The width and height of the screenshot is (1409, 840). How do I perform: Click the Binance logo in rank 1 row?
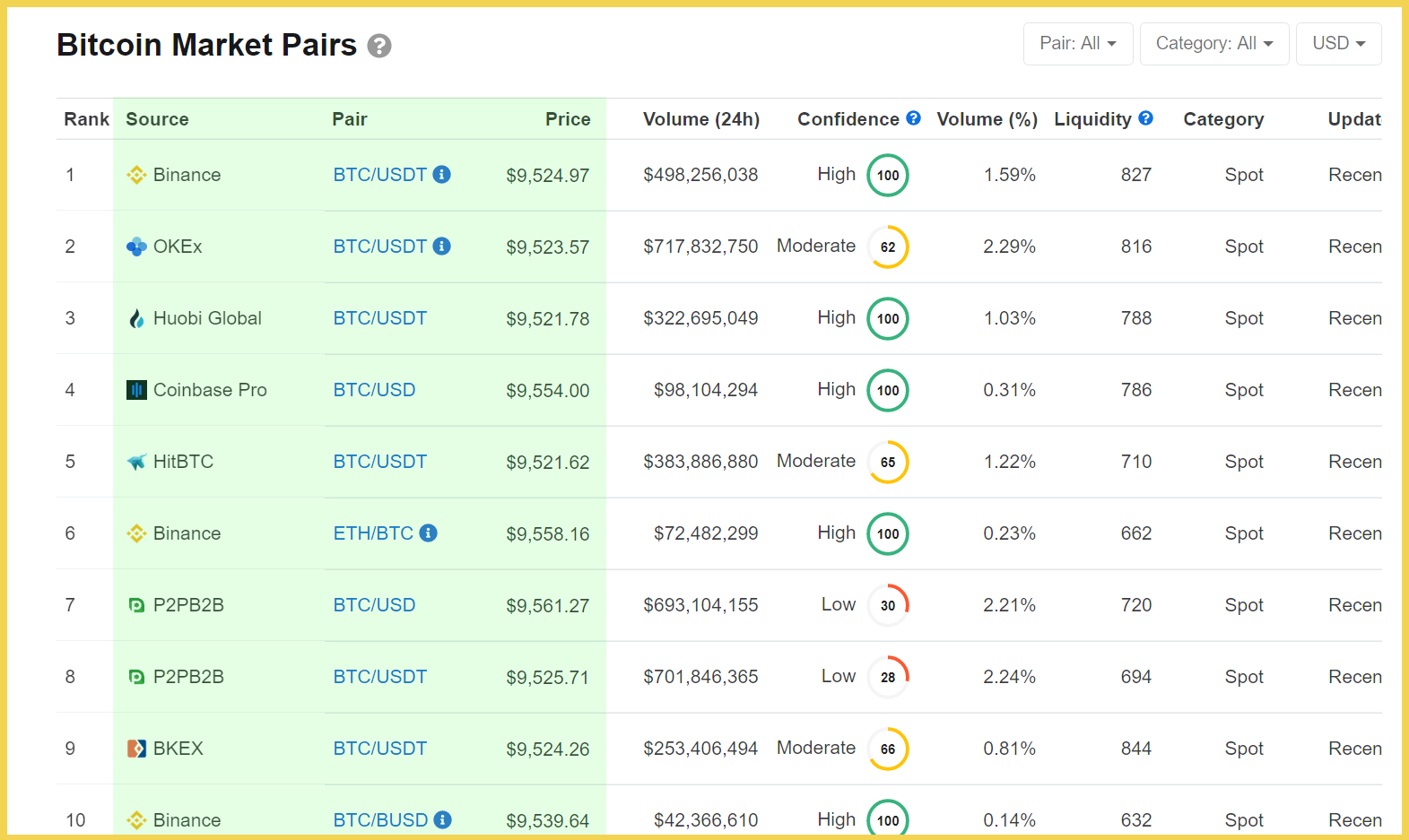coord(136,175)
